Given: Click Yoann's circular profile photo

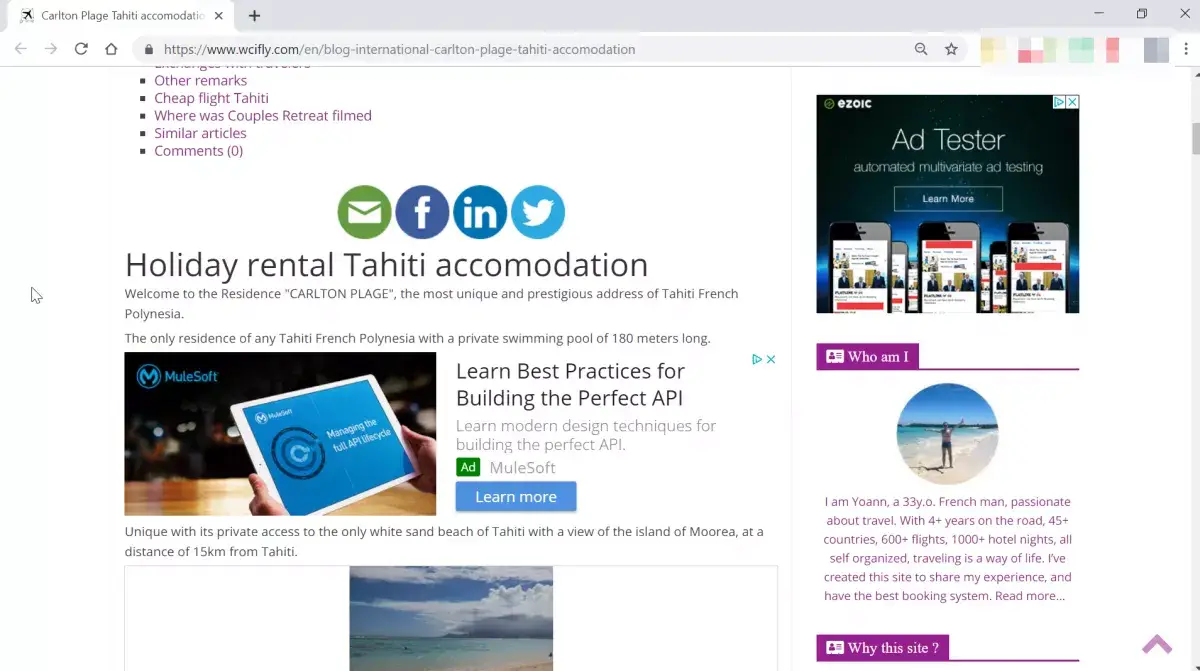Looking at the screenshot, I should click(x=947, y=434).
